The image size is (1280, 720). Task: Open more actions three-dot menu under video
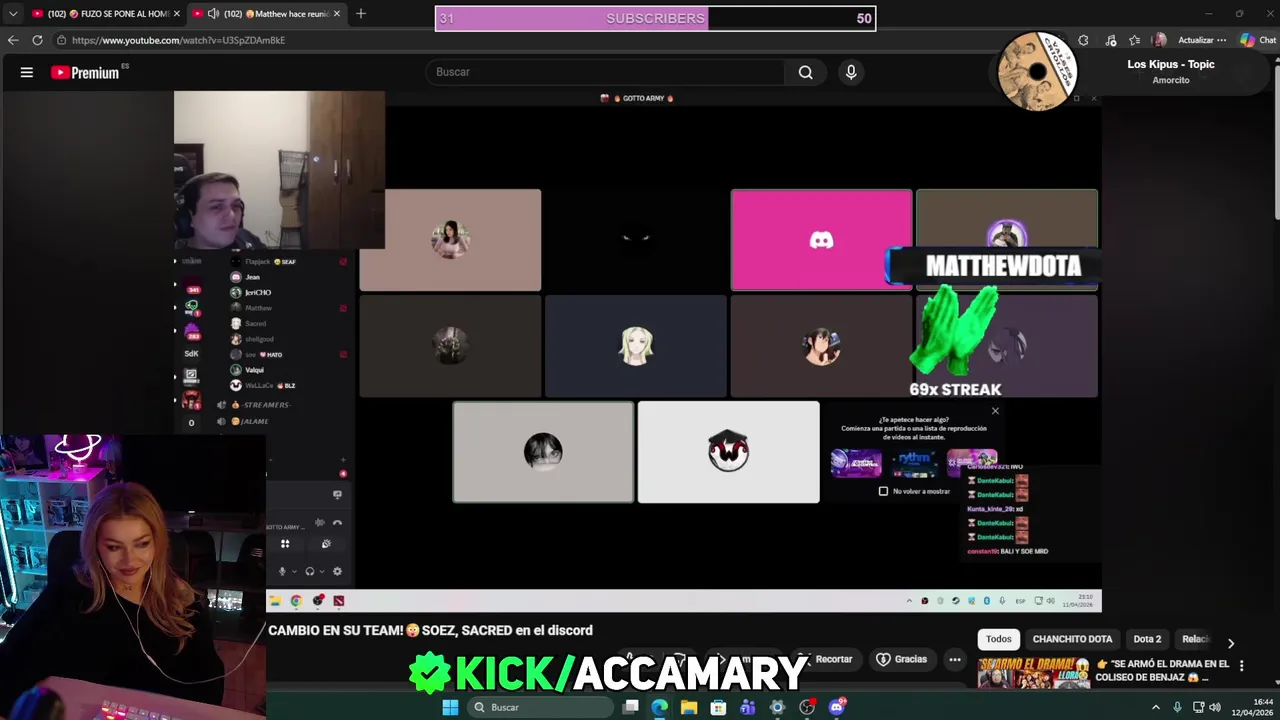tap(955, 659)
